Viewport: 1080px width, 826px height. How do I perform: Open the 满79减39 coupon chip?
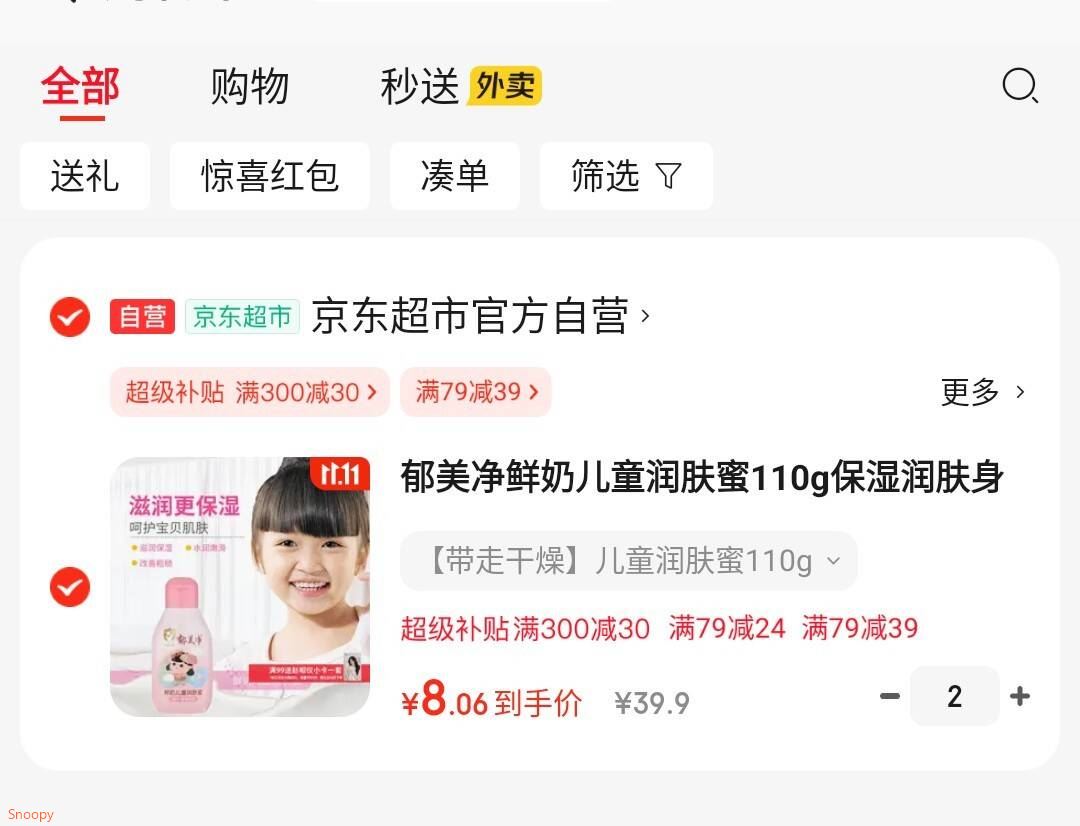click(x=476, y=392)
